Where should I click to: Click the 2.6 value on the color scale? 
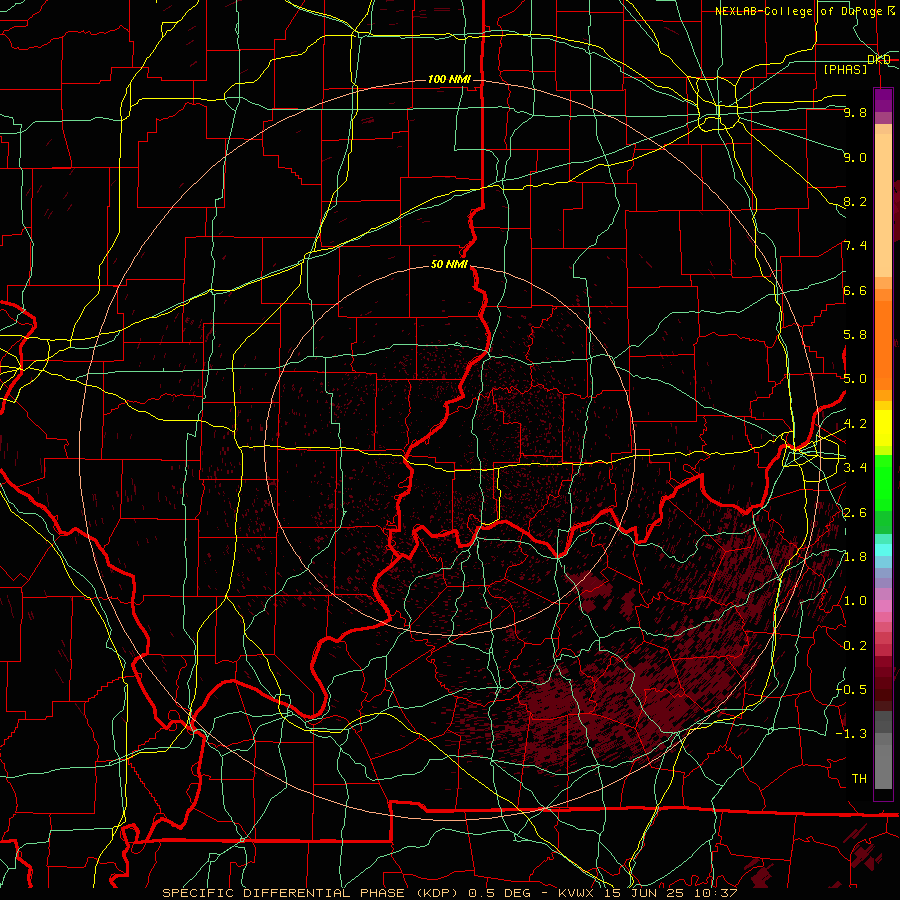[855, 513]
